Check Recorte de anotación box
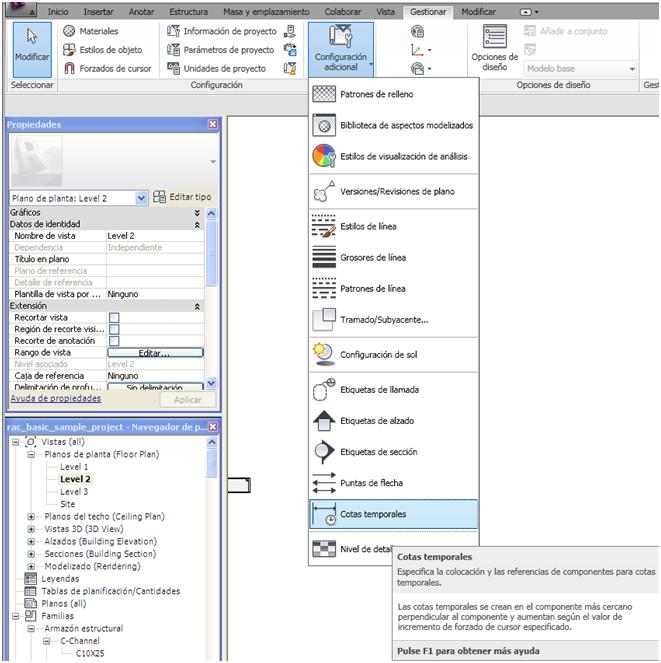The image size is (661, 663). click(114, 341)
